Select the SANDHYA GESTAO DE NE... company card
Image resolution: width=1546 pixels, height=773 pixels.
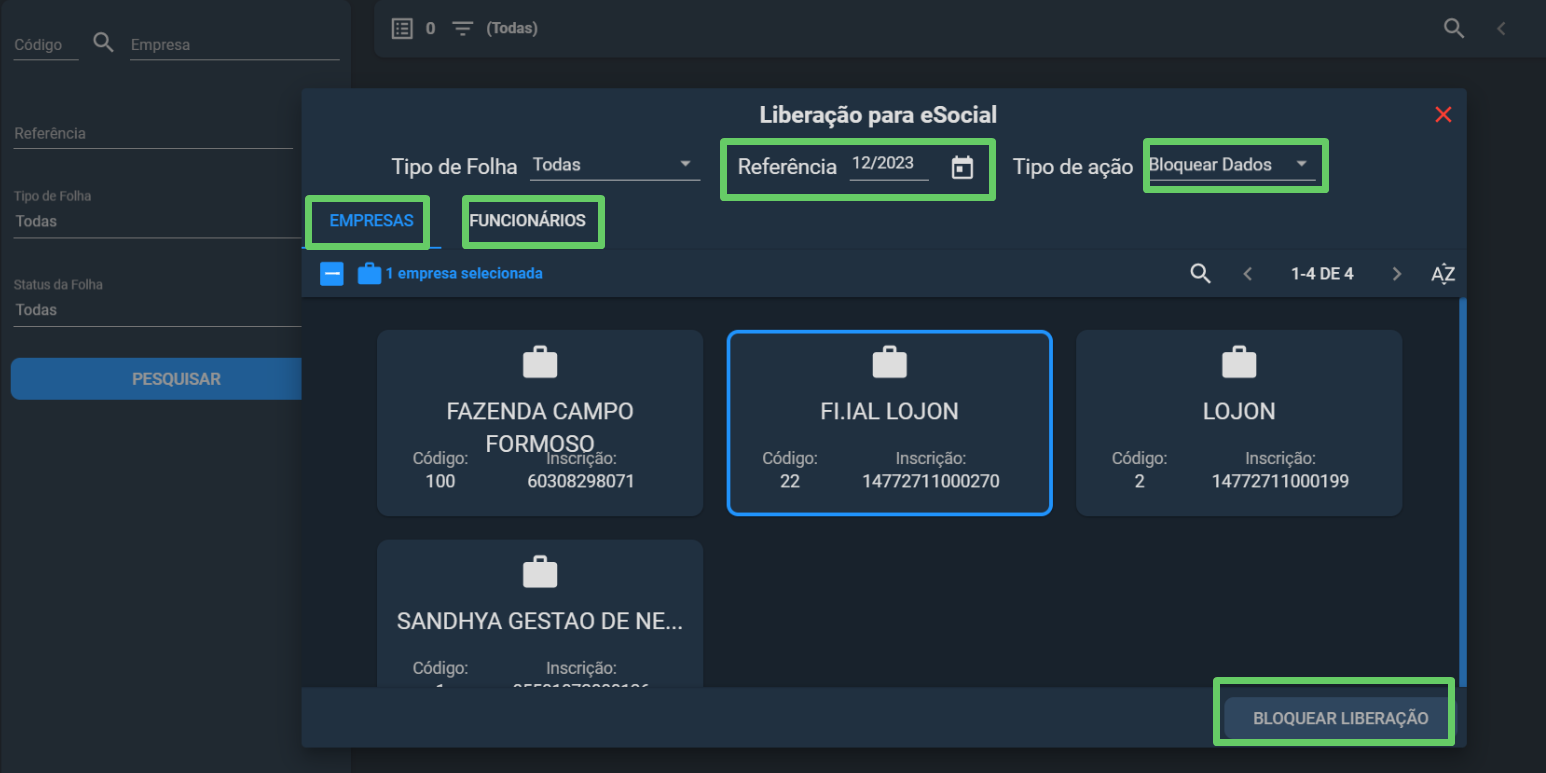pyautogui.click(x=540, y=614)
